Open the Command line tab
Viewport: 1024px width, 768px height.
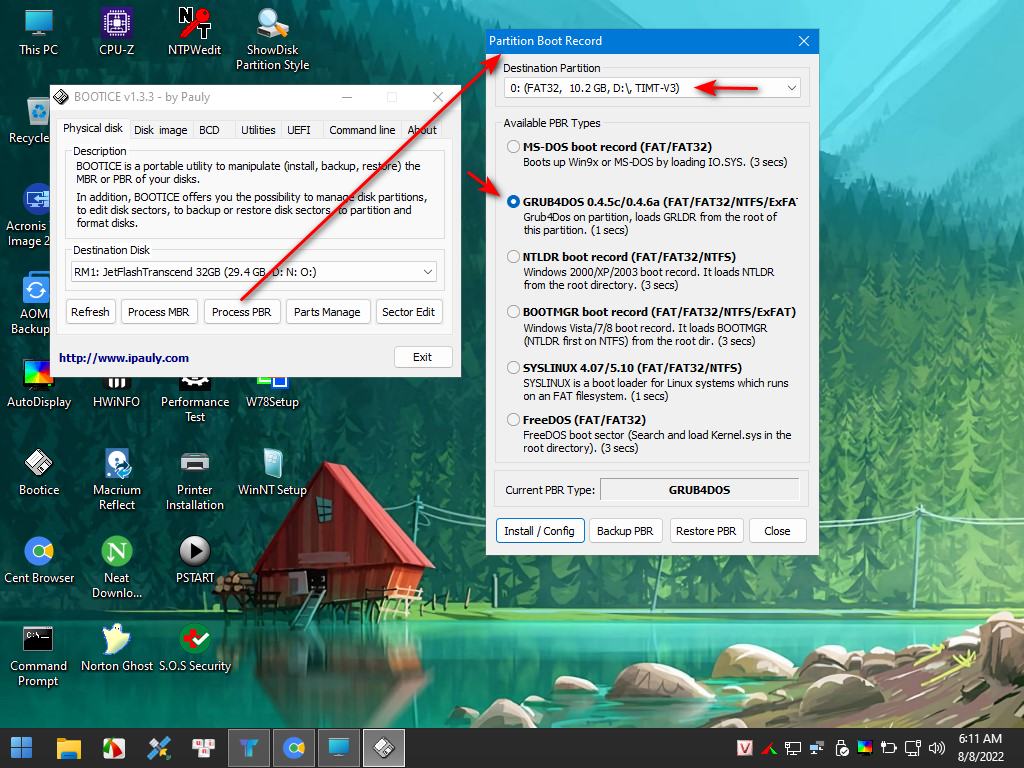pyautogui.click(x=362, y=130)
